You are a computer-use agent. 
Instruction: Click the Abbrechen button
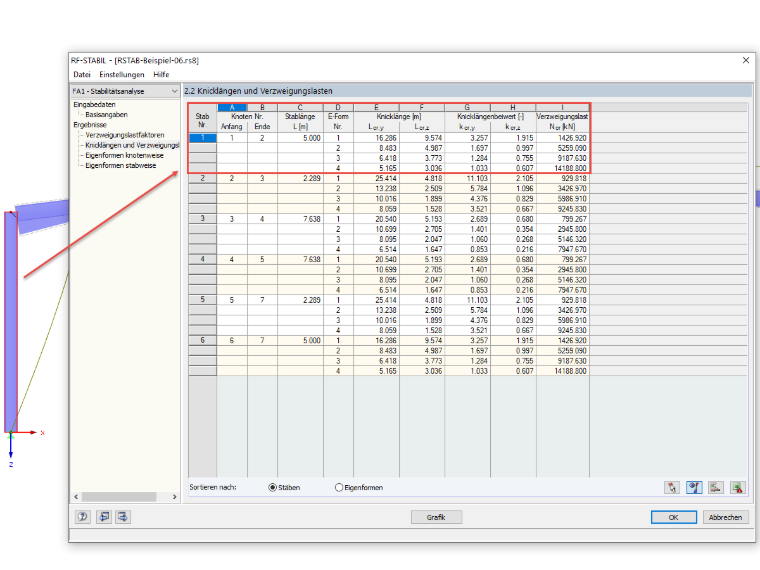click(x=725, y=517)
